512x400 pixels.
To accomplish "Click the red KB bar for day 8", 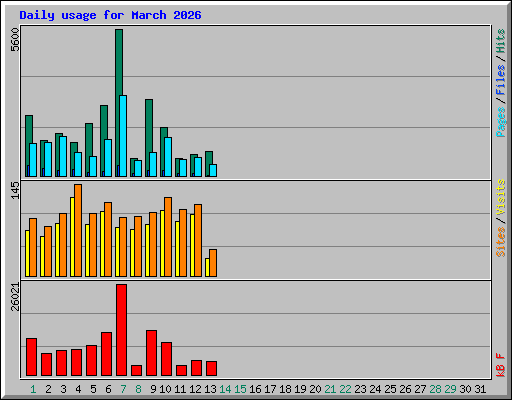I will coord(136,371).
